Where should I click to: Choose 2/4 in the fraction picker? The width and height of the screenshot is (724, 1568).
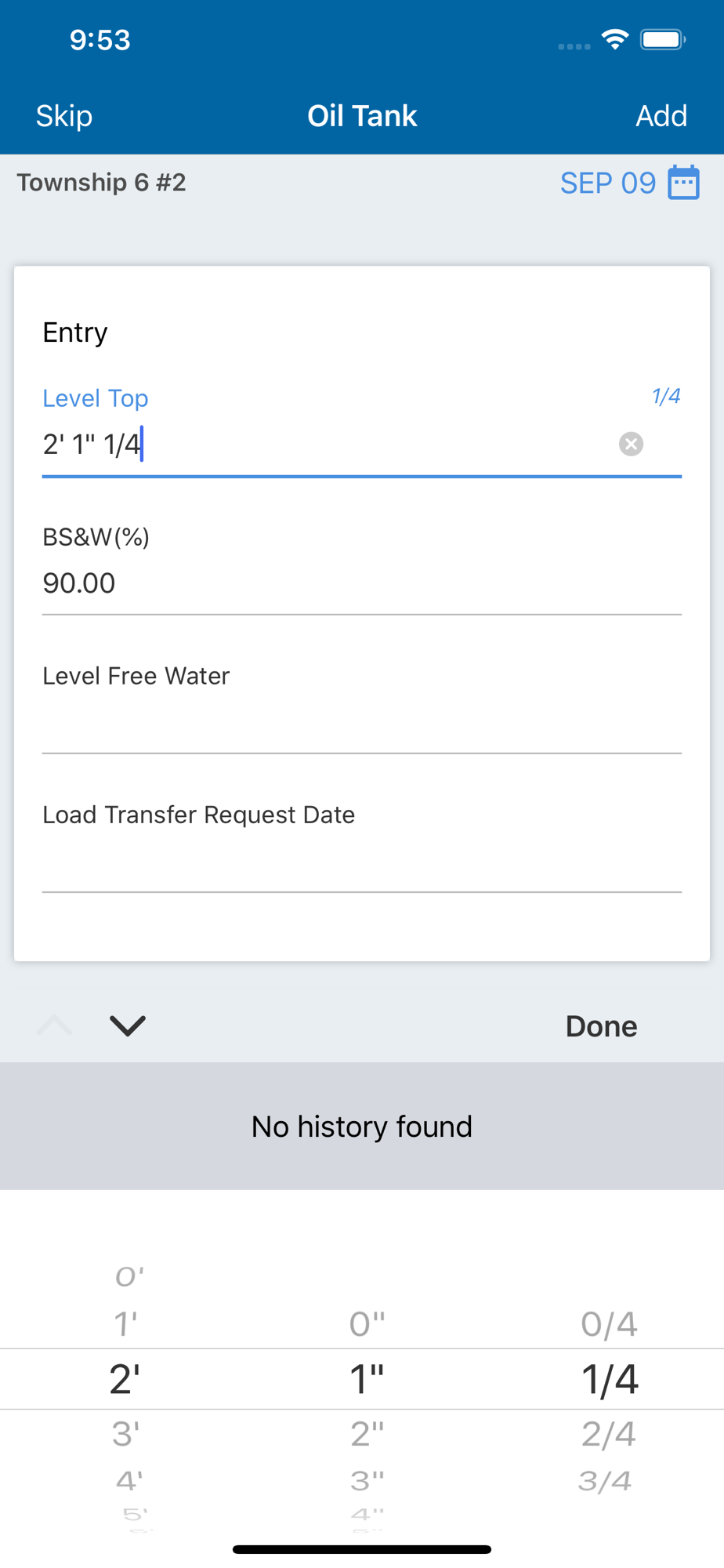pyautogui.click(x=609, y=1434)
